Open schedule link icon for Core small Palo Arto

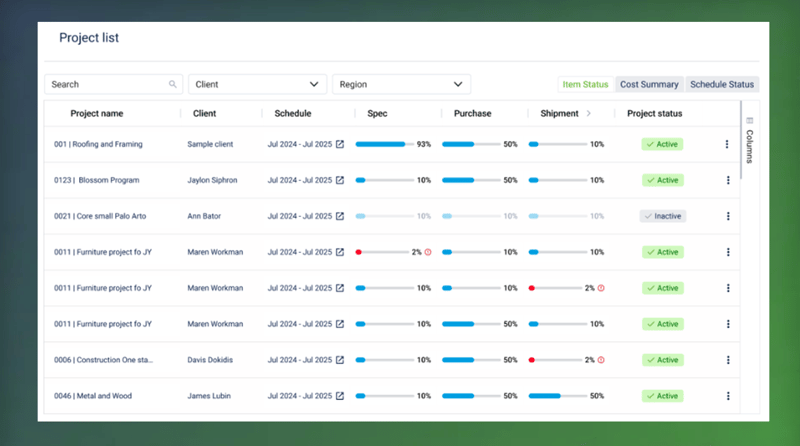340,216
